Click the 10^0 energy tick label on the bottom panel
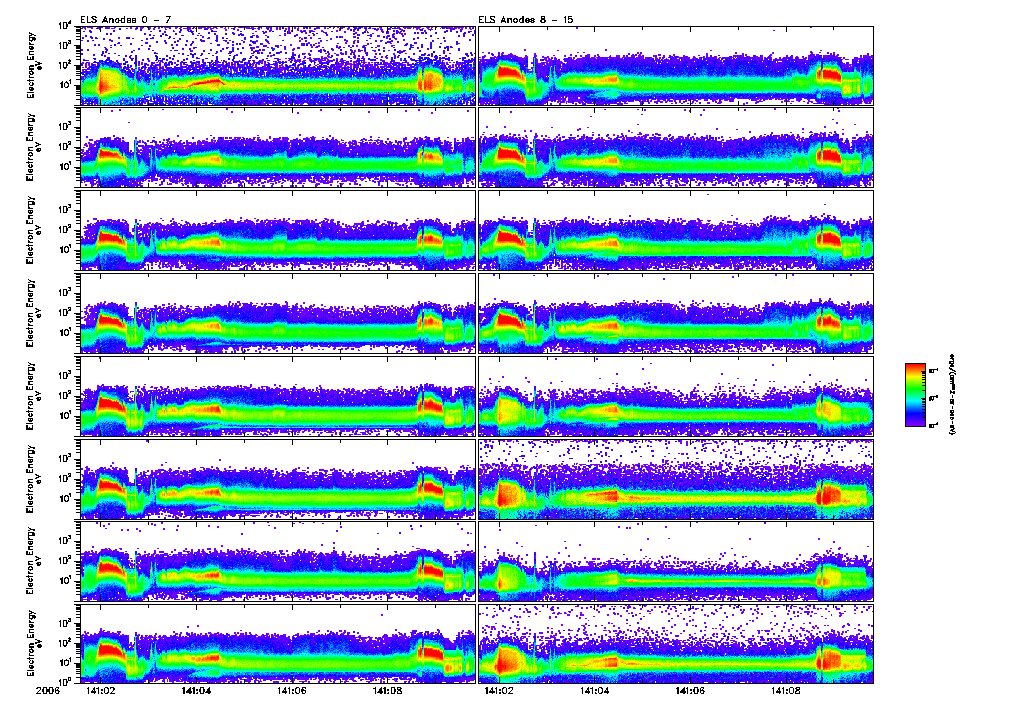The height and width of the screenshot is (708, 1024). (64, 681)
